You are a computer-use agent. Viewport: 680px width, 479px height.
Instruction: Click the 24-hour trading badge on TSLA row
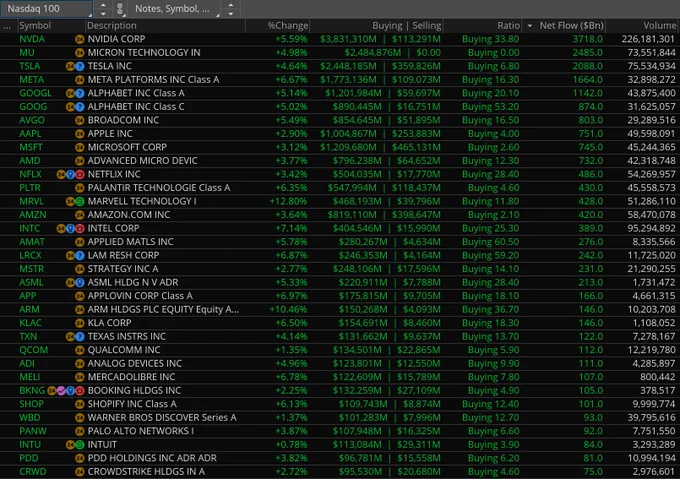pyautogui.click(x=70, y=66)
